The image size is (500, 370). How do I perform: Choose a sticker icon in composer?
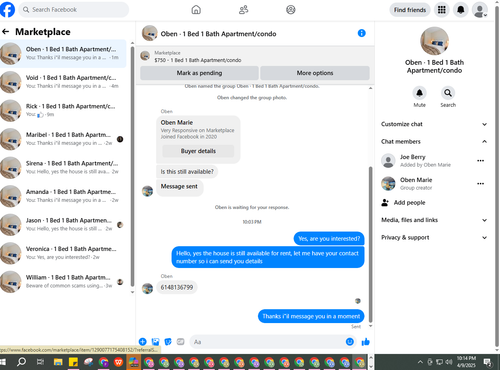pos(168,342)
